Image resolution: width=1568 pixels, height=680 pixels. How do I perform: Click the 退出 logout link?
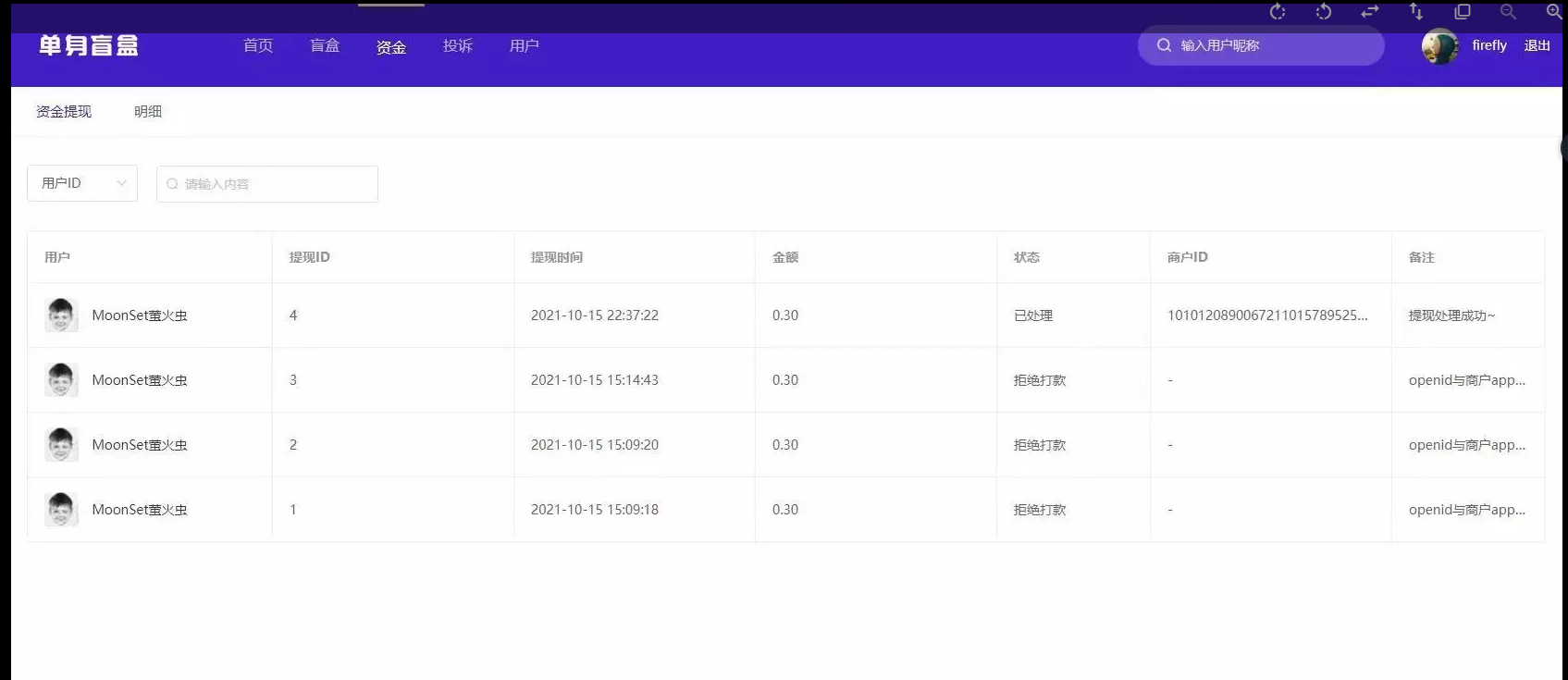pyautogui.click(x=1537, y=46)
